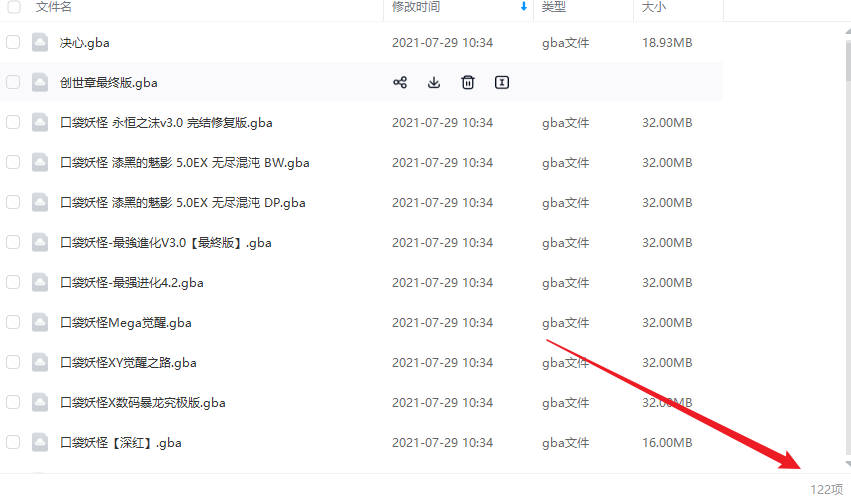Click the file icon of 无尽混沌 DP.gba

[x=40, y=202]
